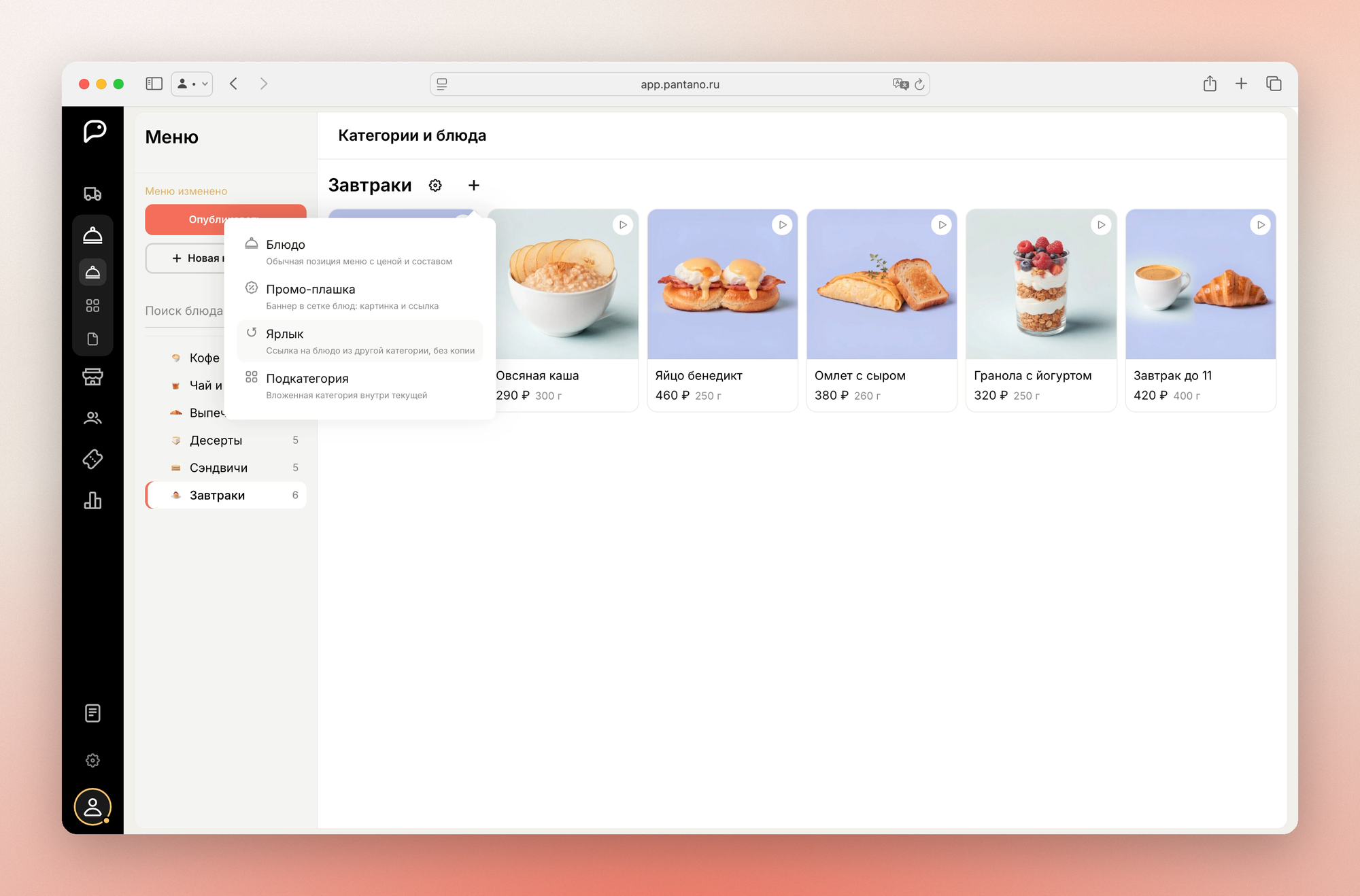Open the Safari share menu
Image resolution: width=1360 pixels, height=896 pixels.
tap(1210, 84)
